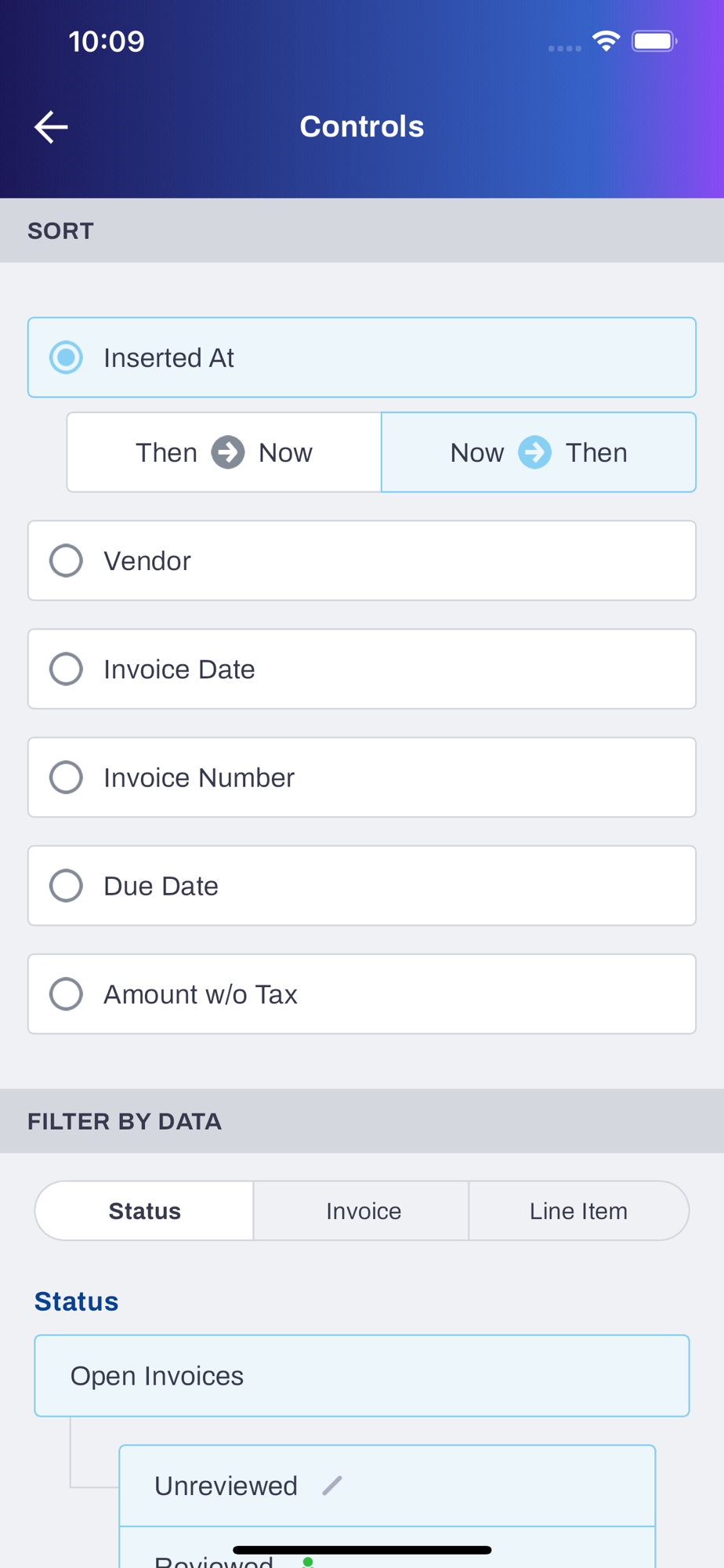Toggle the Open Invoices status group

tap(361, 1376)
